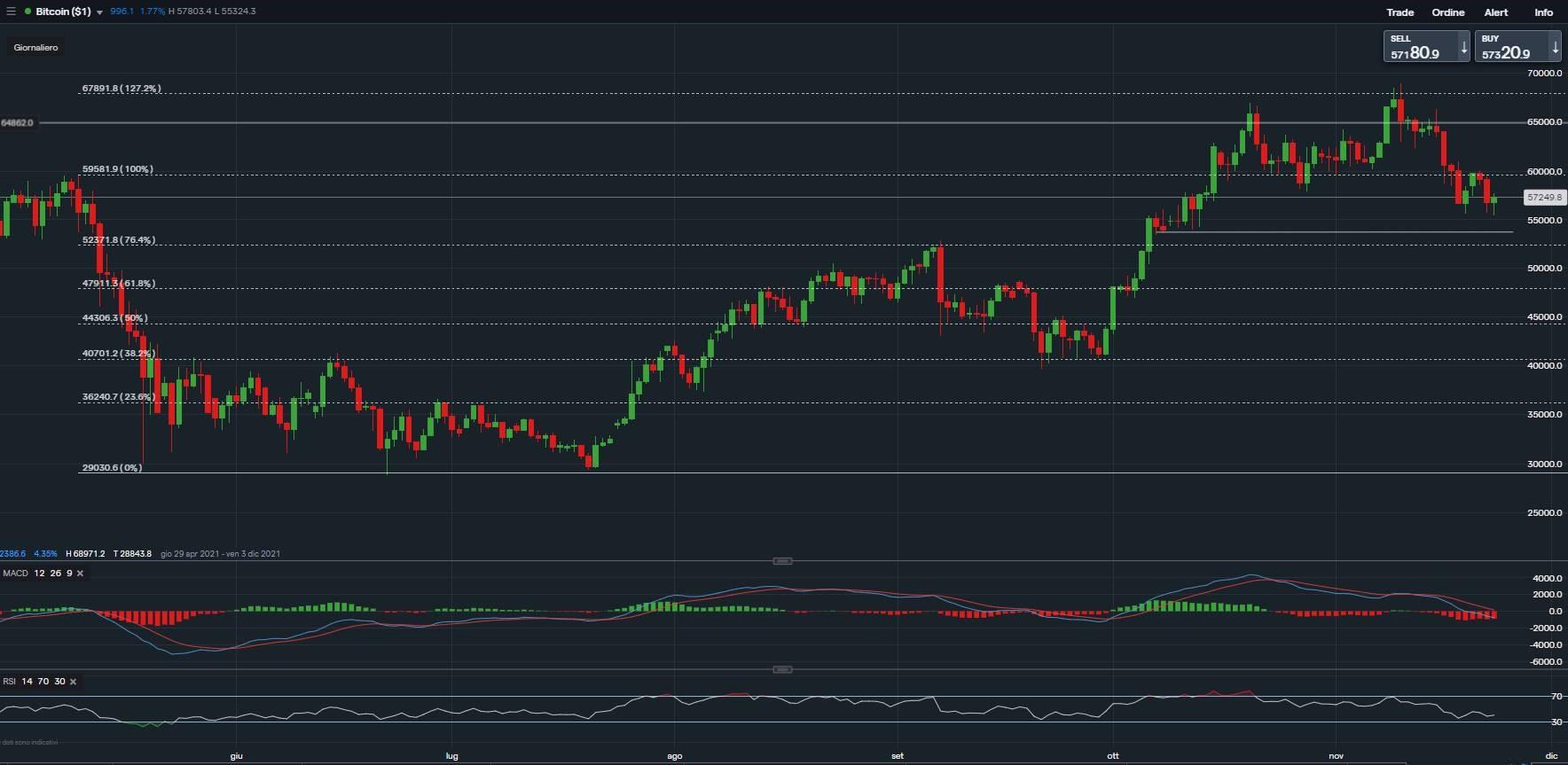The height and width of the screenshot is (765, 1568).
Task: Open the Alert tab
Action: click(1496, 12)
